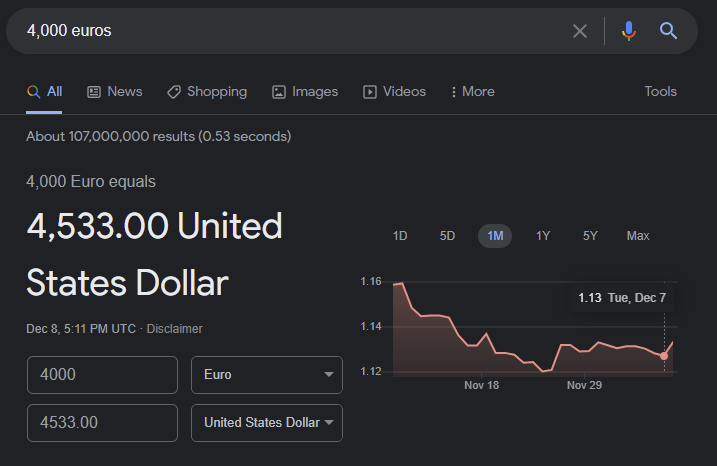Clear the search box with X icon

pos(580,31)
